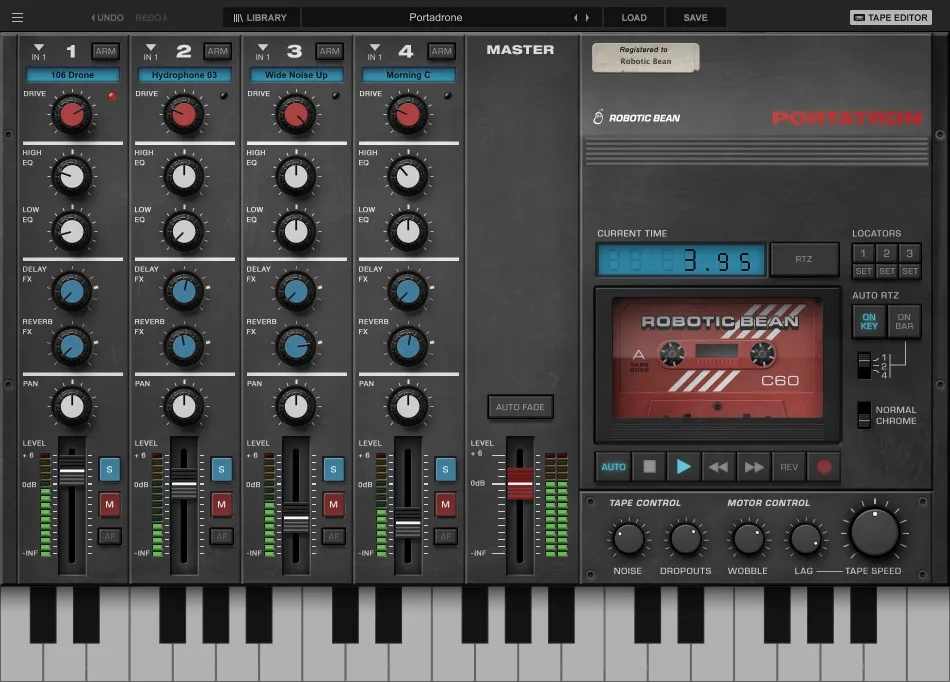Click track 4 Pan knob

coord(408,406)
